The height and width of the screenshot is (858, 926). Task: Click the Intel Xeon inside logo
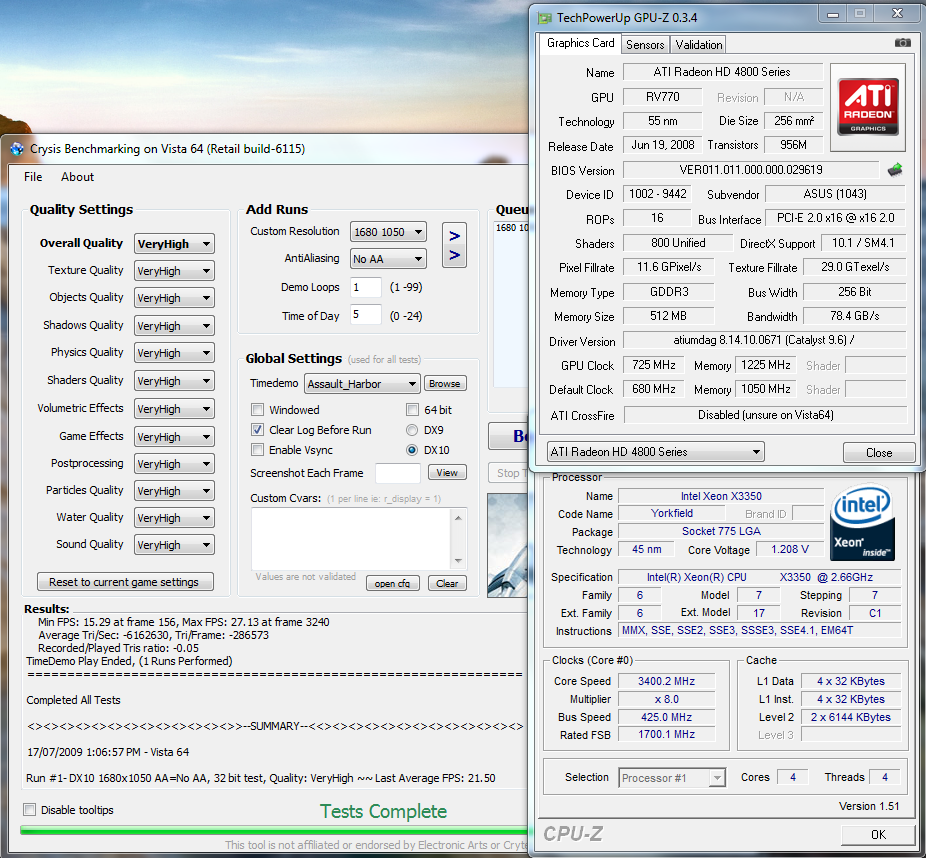(862, 522)
